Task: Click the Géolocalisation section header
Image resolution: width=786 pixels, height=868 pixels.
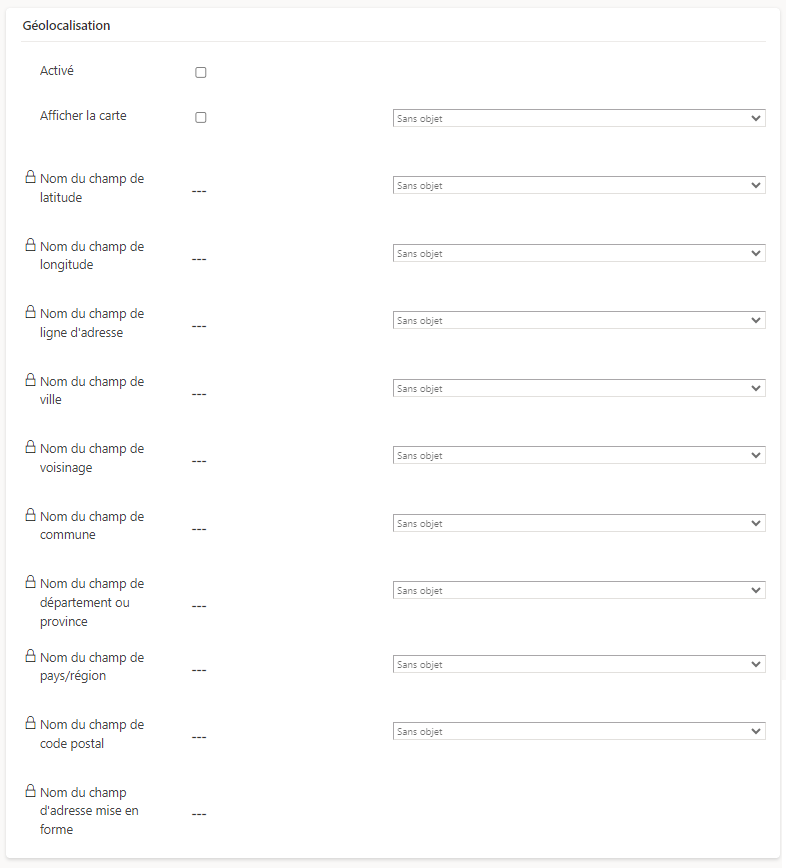Action: pos(66,25)
